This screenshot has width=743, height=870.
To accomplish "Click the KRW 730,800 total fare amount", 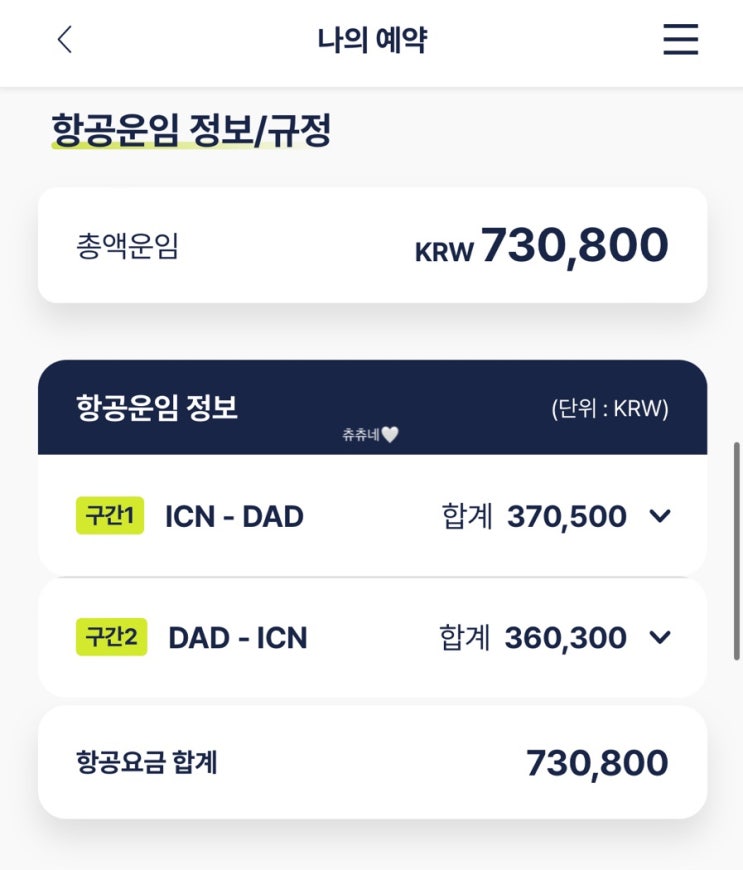I will coord(541,246).
